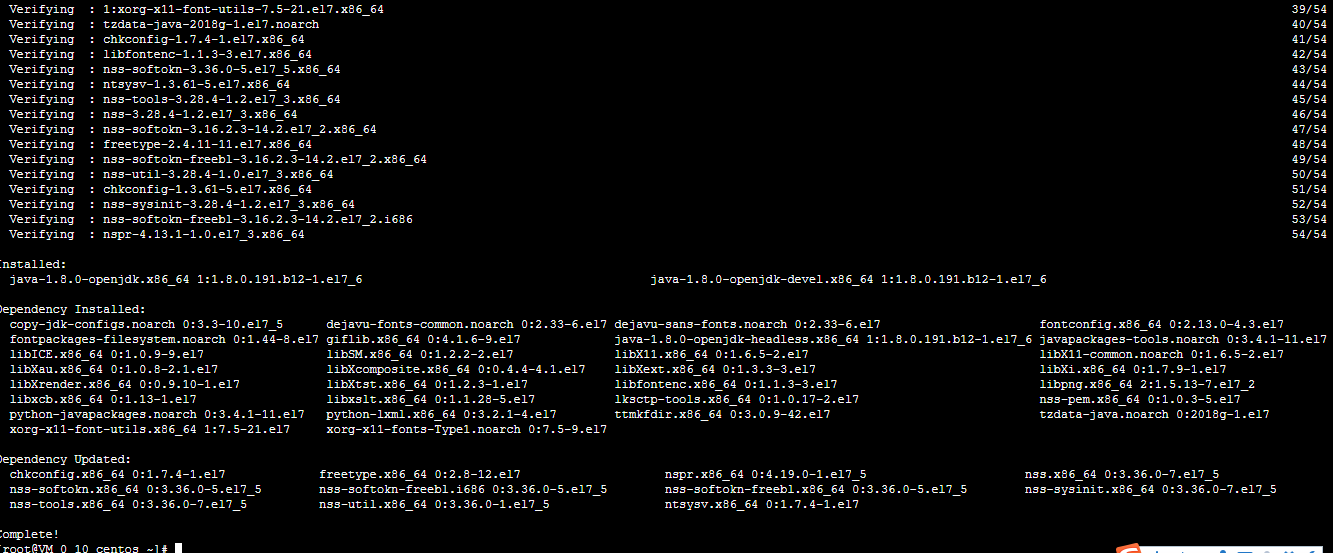Image resolution: width=1333 pixels, height=553 pixels.
Task: Click the xorg-x11-fonts-Type1.noarch entry
Action: click(466, 429)
